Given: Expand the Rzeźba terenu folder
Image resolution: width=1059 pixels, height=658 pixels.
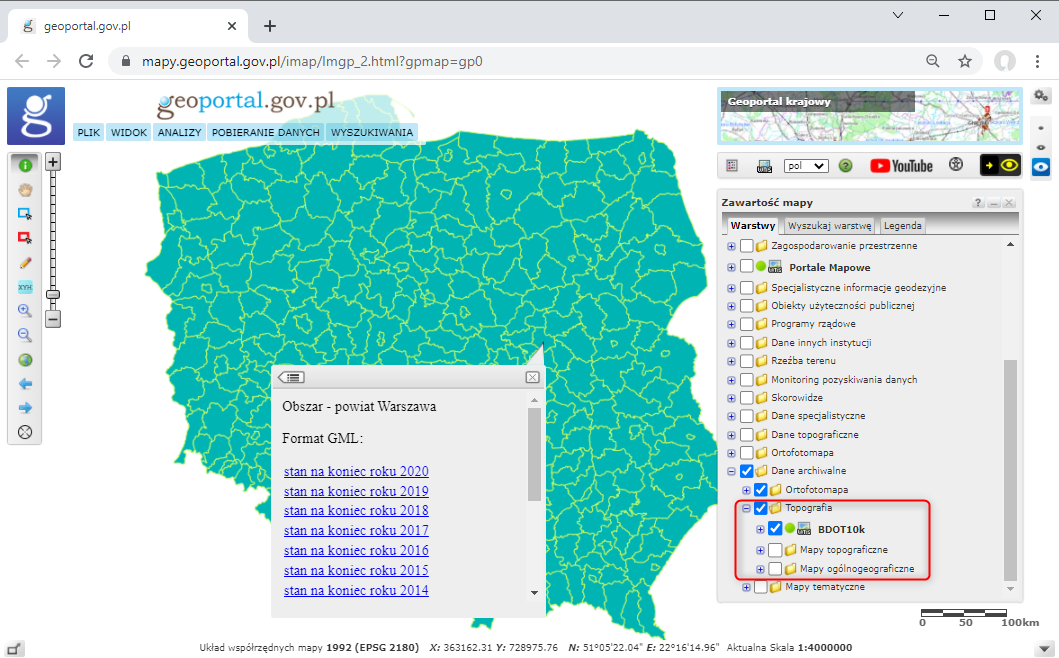Looking at the screenshot, I should (731, 361).
